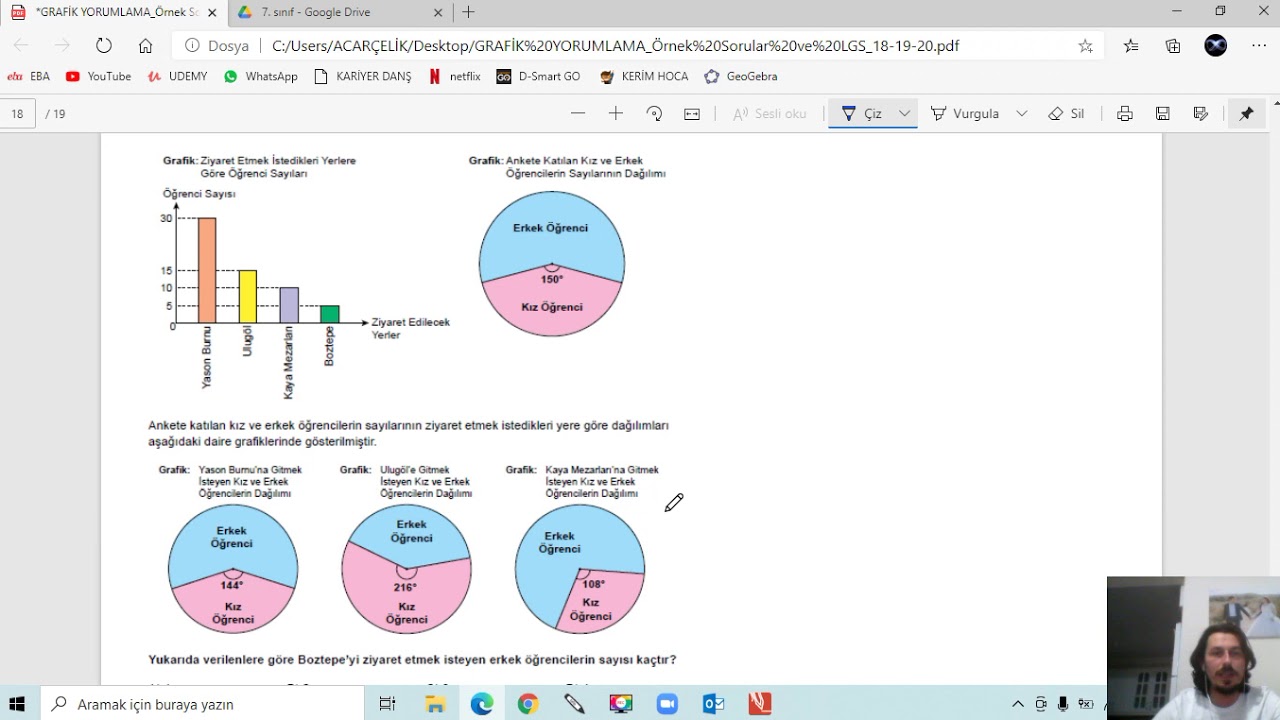This screenshot has height=720, width=1280.
Task: Unpin the PDF toolbar
Action: [1246, 114]
